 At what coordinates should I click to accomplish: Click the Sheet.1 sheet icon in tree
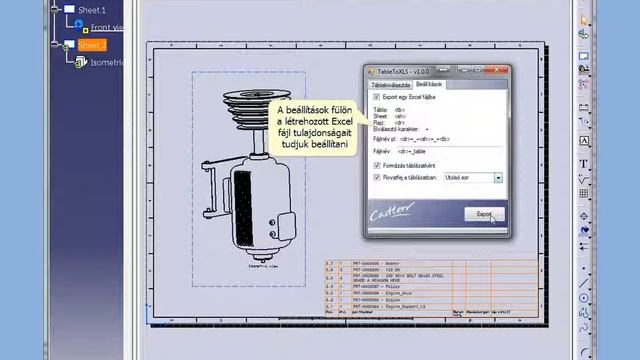69,9
